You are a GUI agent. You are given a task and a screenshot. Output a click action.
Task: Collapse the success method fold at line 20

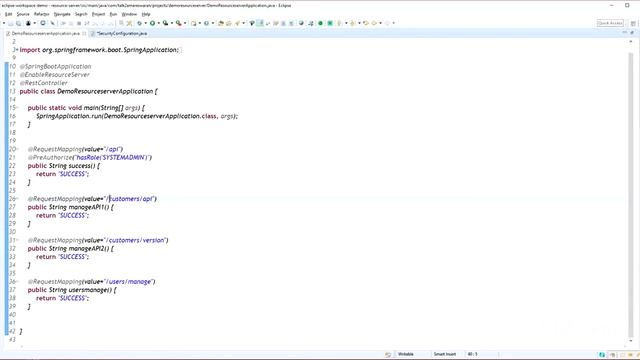[17, 149]
